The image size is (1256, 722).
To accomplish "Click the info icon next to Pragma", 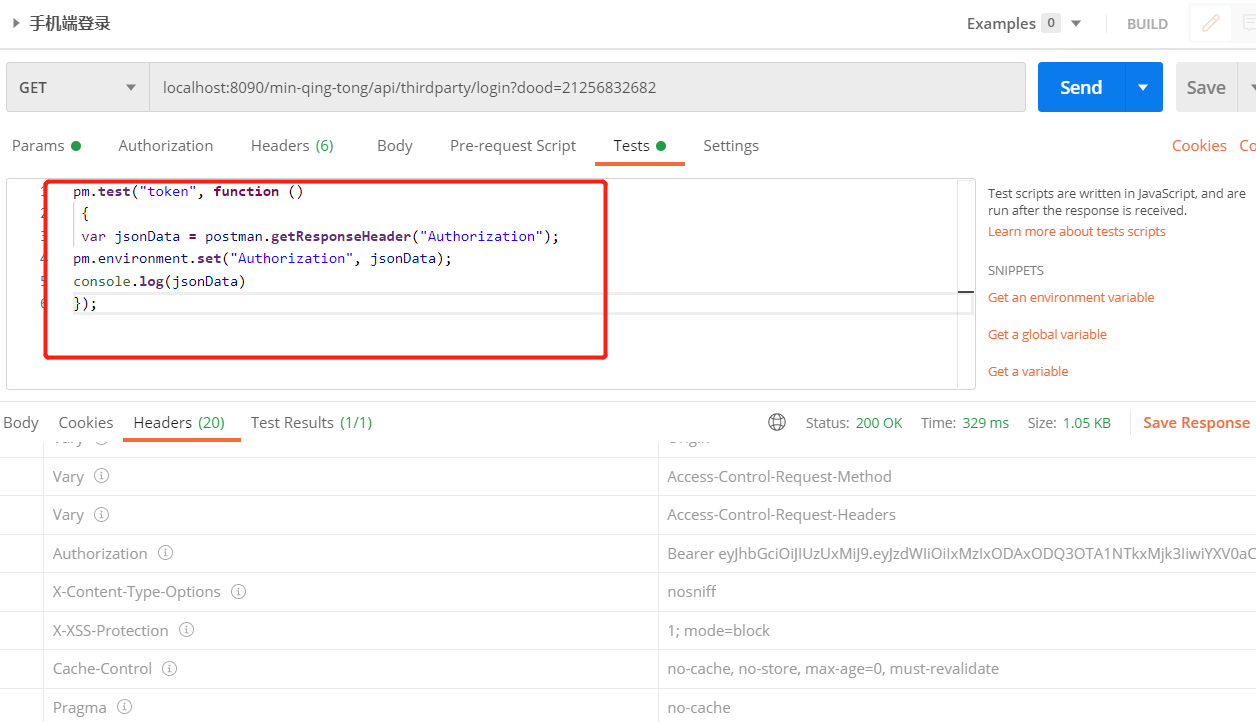I will 124,707.
